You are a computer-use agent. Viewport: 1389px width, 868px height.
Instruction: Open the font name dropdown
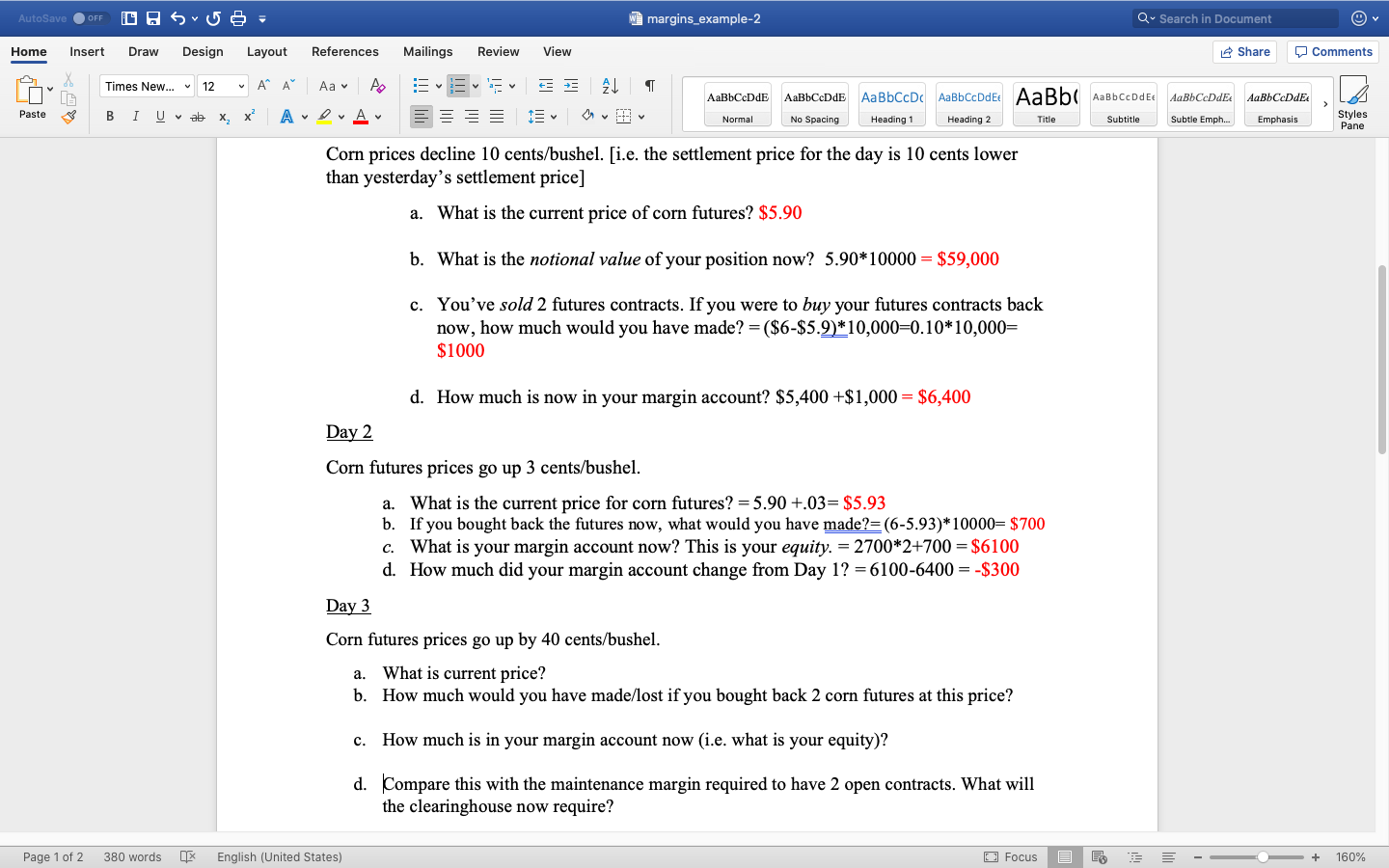coord(146,86)
